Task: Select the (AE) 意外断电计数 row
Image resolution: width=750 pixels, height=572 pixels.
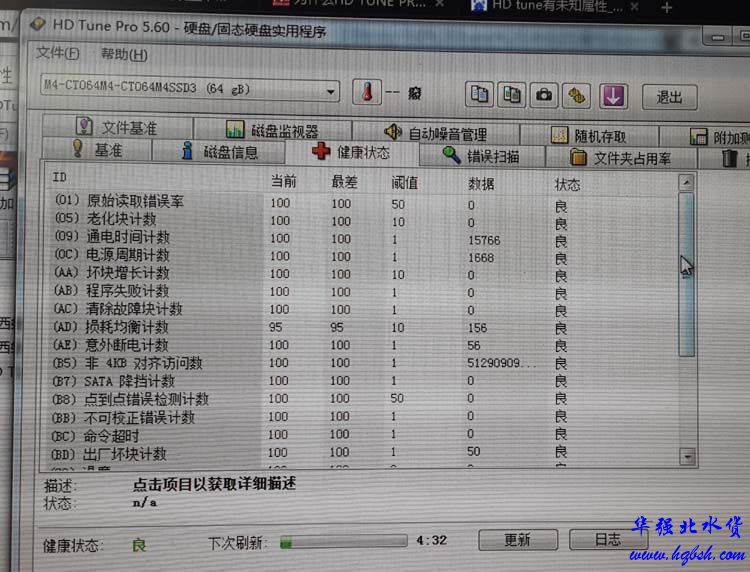Action: pos(364,345)
